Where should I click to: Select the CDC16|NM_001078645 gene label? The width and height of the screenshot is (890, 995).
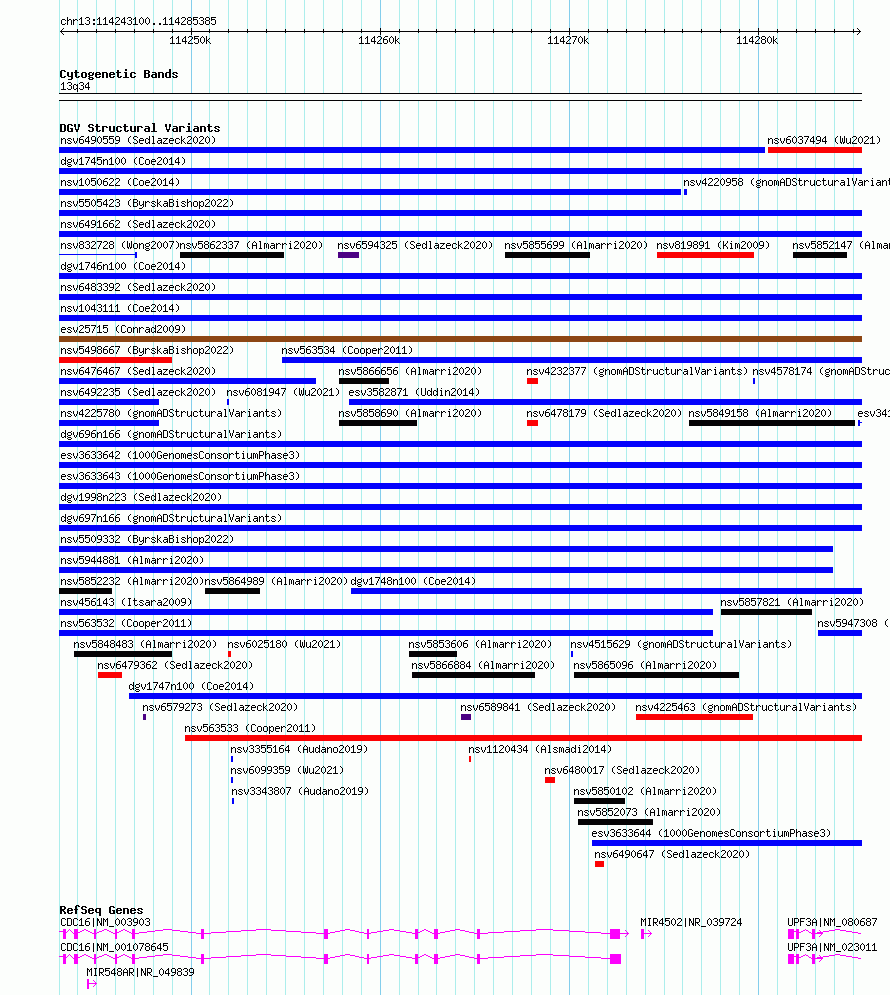click(114, 947)
